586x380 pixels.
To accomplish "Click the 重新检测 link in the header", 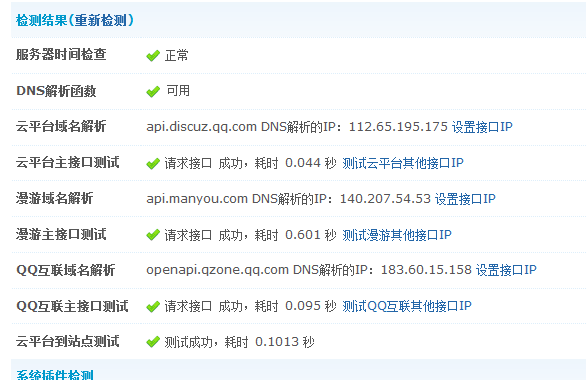I will click(101, 20).
